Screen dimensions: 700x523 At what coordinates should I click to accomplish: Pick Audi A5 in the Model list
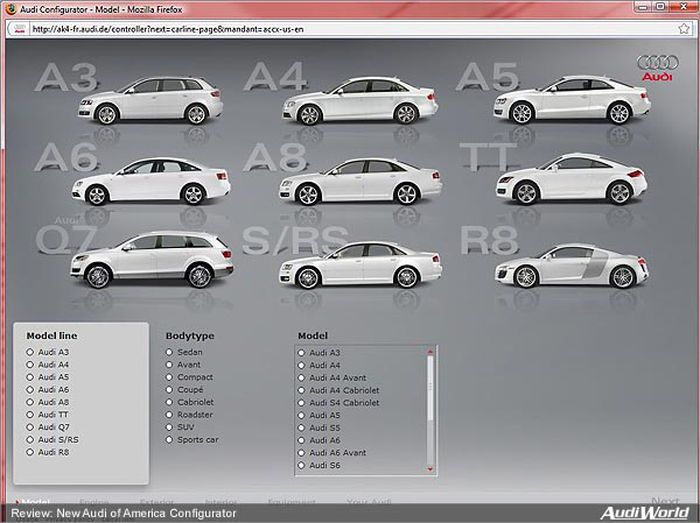coord(319,415)
